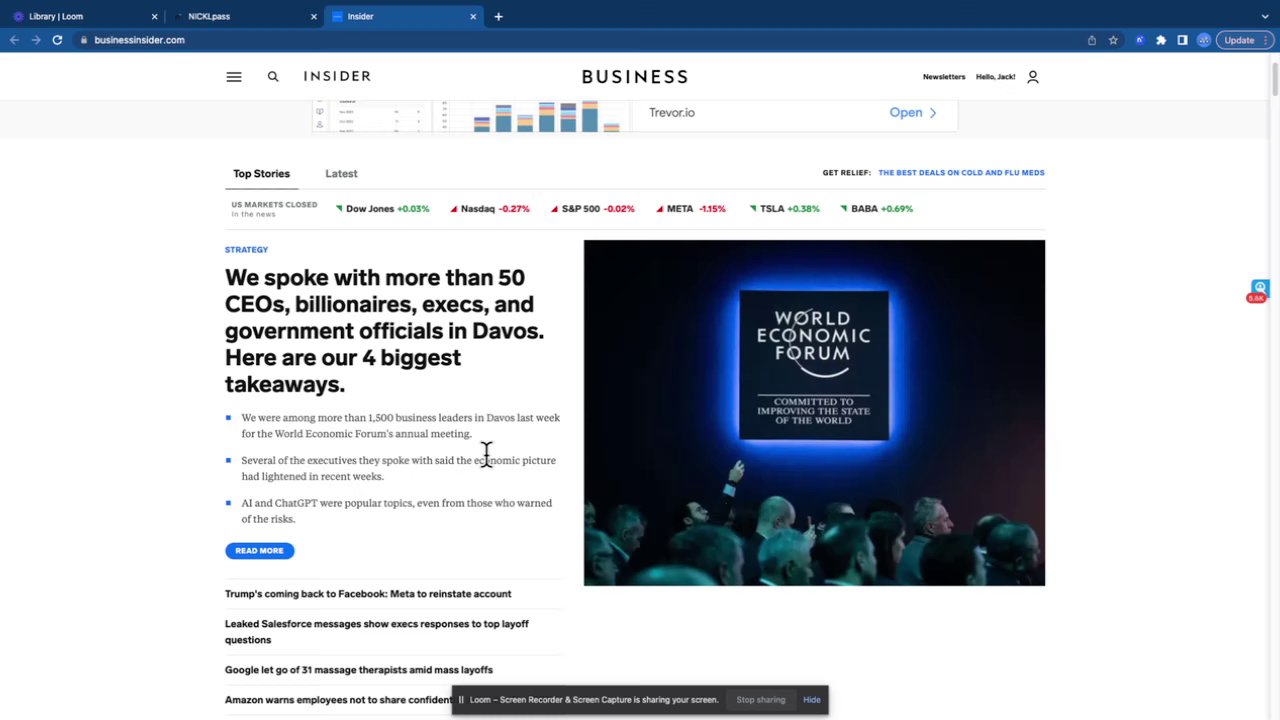This screenshot has width=1280, height=720.
Task: Toggle the browser side panel
Action: pyautogui.click(x=1182, y=40)
